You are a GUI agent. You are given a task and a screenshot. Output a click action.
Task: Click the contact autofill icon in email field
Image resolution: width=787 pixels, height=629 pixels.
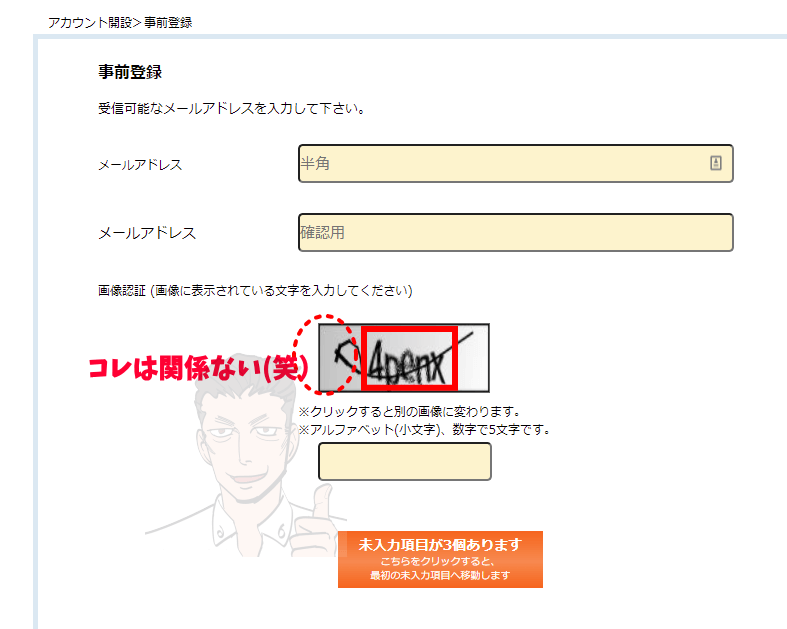click(716, 163)
